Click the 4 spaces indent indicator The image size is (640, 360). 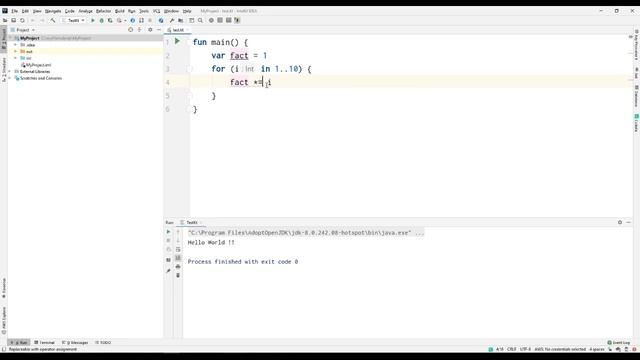597,349
